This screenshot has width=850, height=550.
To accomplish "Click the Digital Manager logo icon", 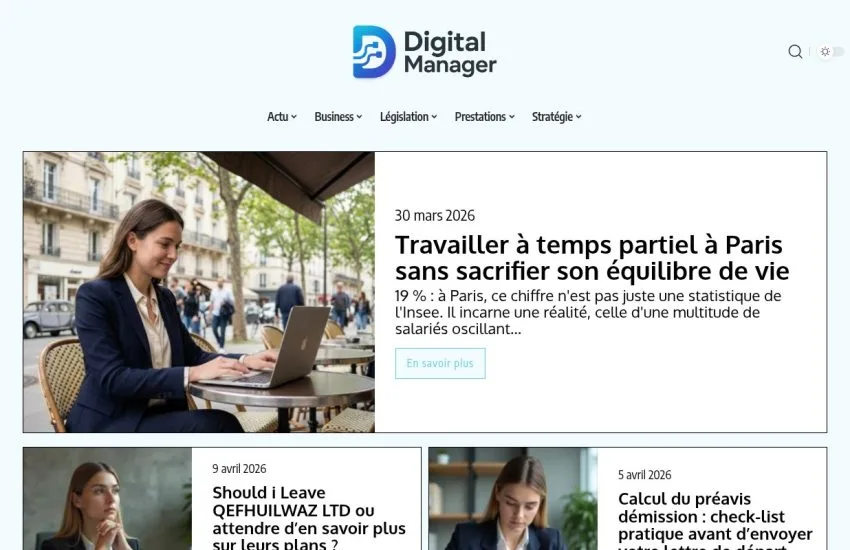I will (374, 52).
